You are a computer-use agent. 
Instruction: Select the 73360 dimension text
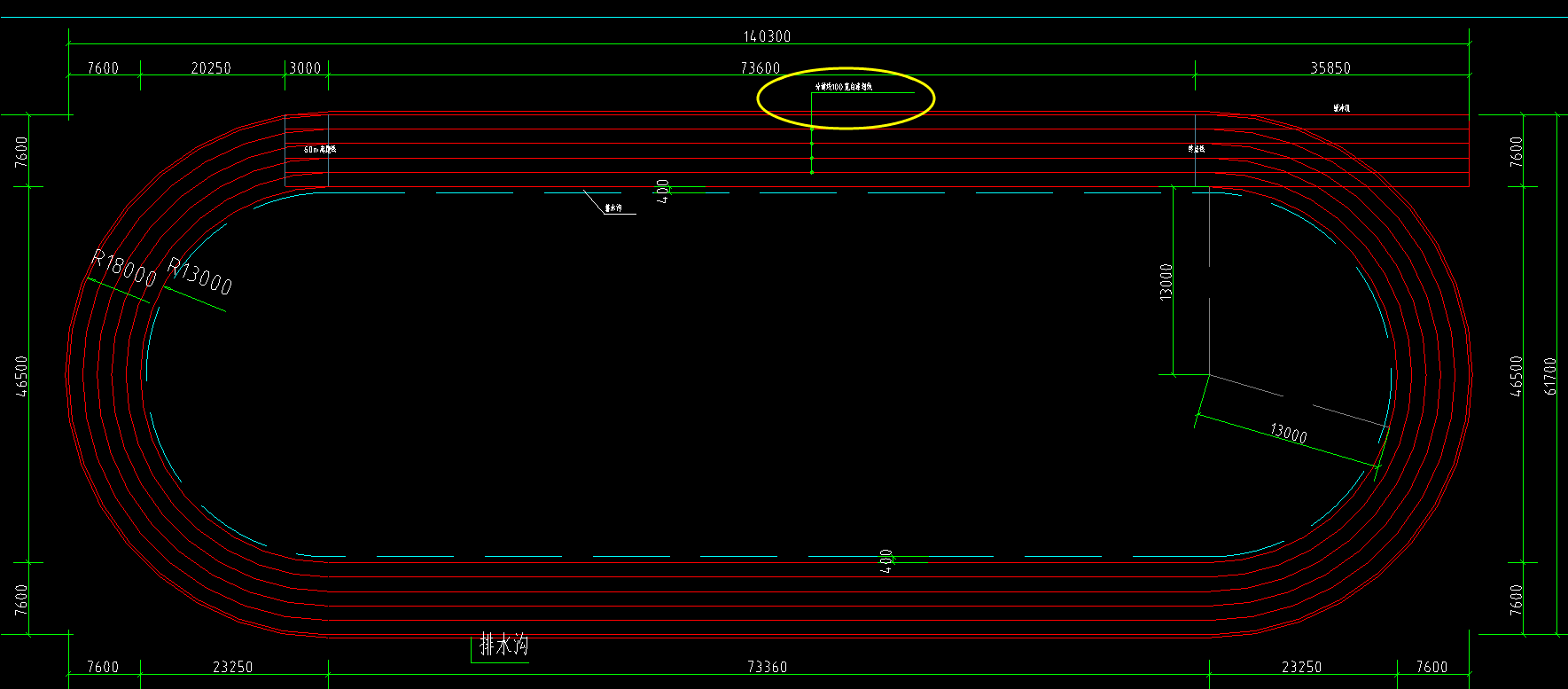(768, 667)
